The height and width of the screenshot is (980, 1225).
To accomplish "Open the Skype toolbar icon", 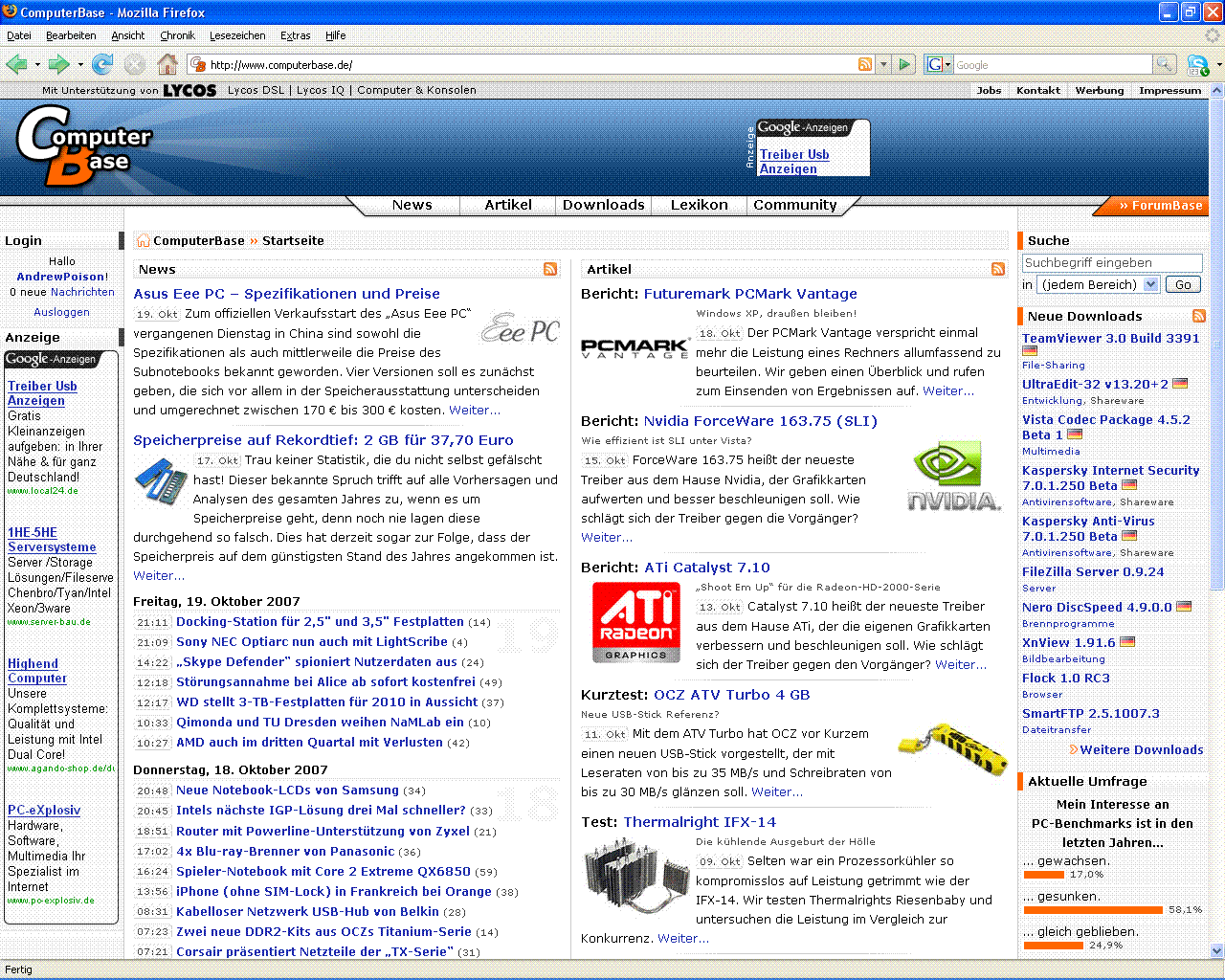I will click(1197, 64).
